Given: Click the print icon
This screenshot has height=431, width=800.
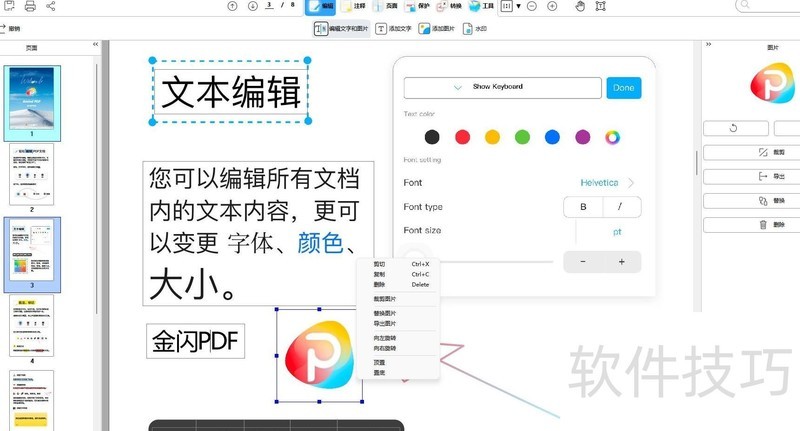Looking at the screenshot, I should pyautogui.click(x=30, y=6).
